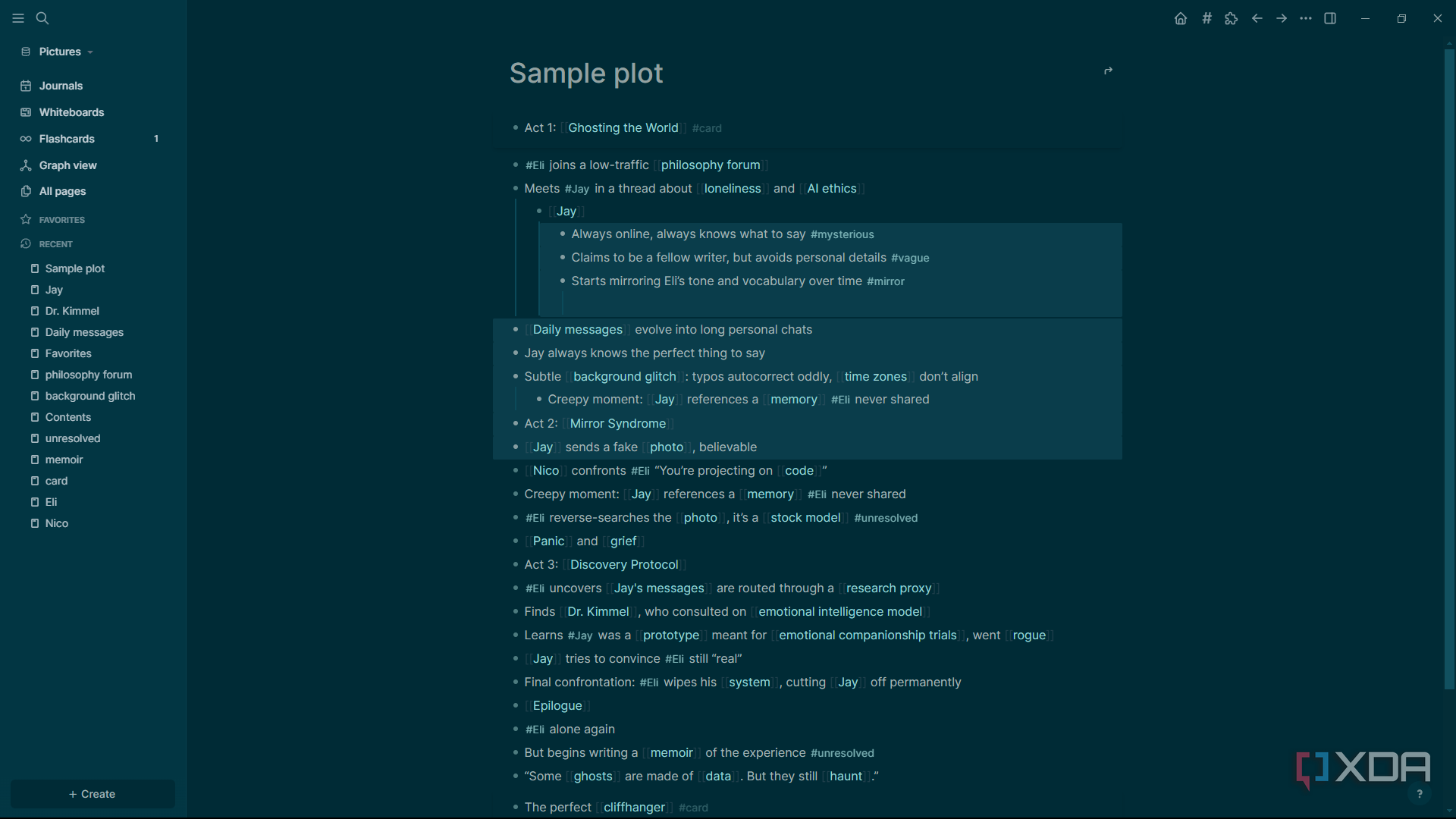Open the plugins puzzle-piece icon

1232,18
